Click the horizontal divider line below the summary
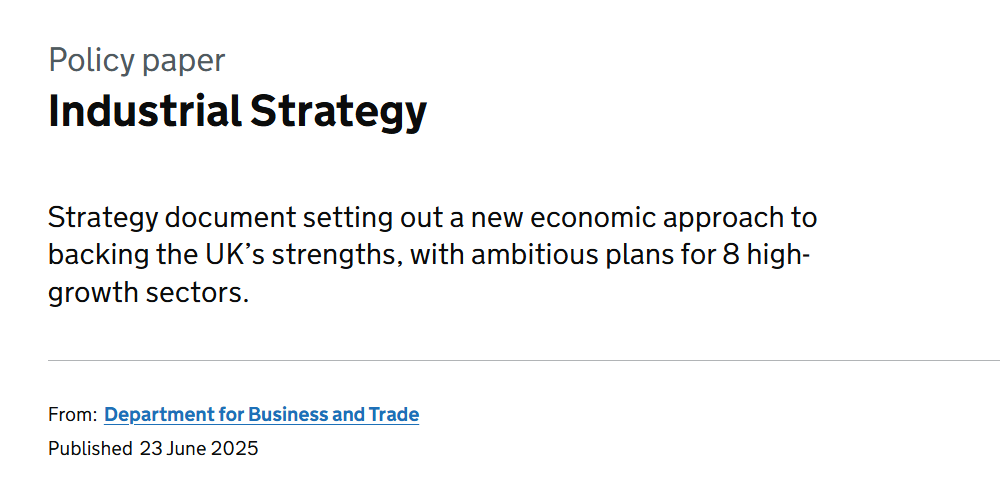The width and height of the screenshot is (1000, 500). pyautogui.click(x=500, y=360)
